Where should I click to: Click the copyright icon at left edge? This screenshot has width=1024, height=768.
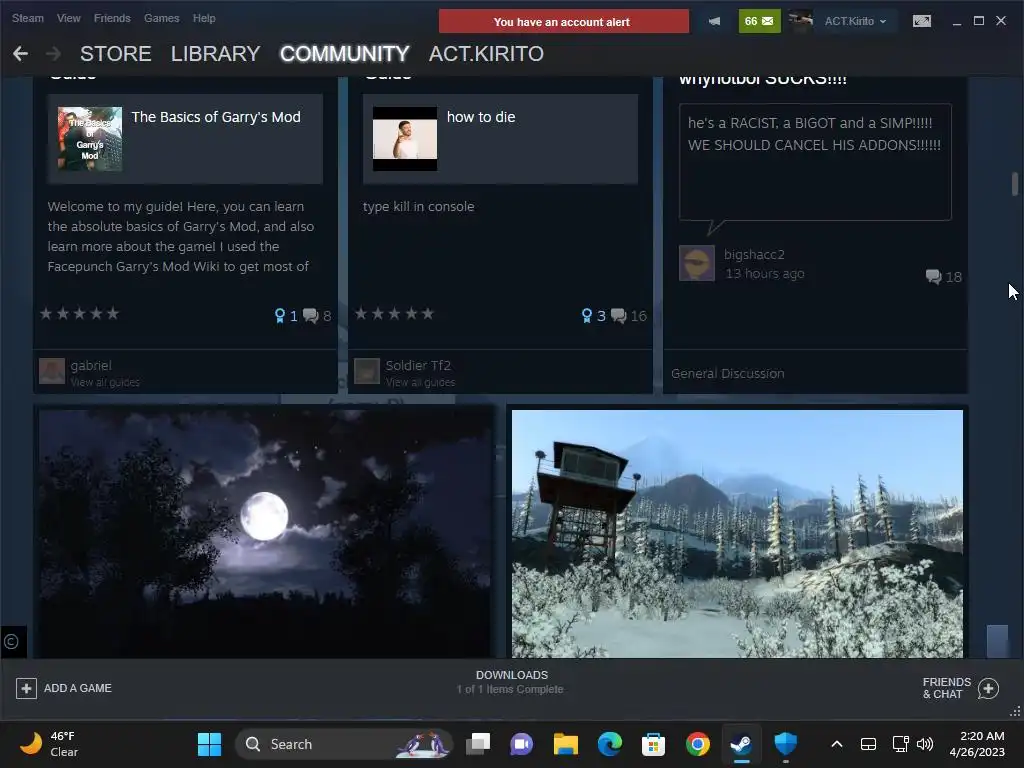click(x=11, y=641)
